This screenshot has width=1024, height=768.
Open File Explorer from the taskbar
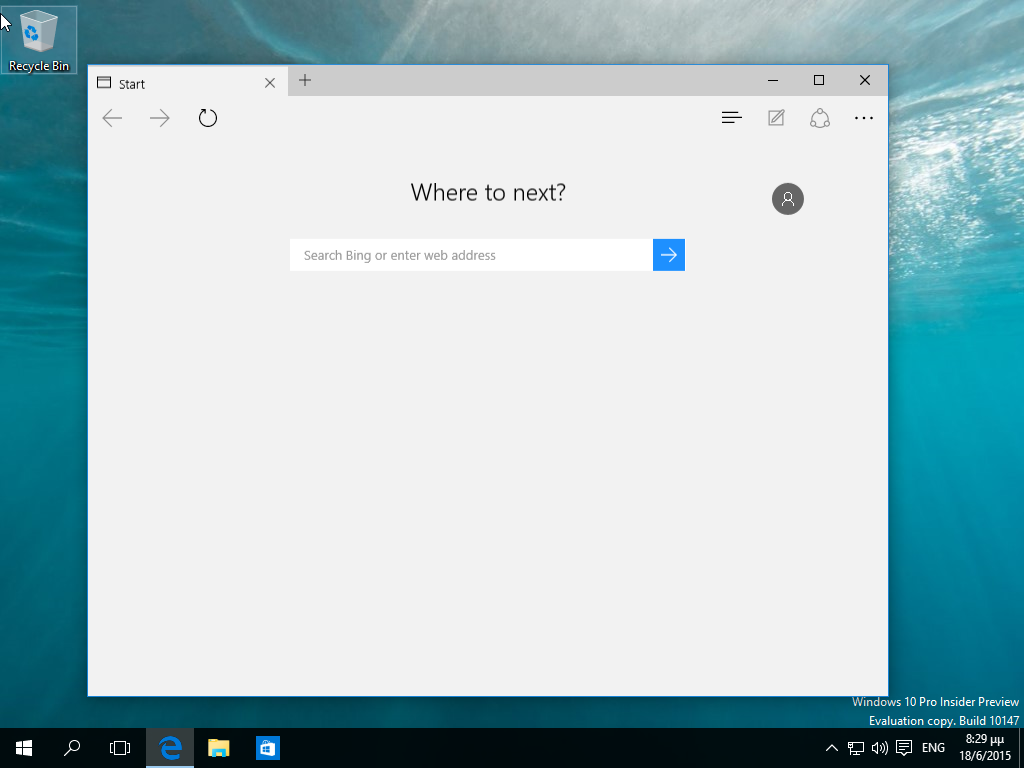coord(218,748)
